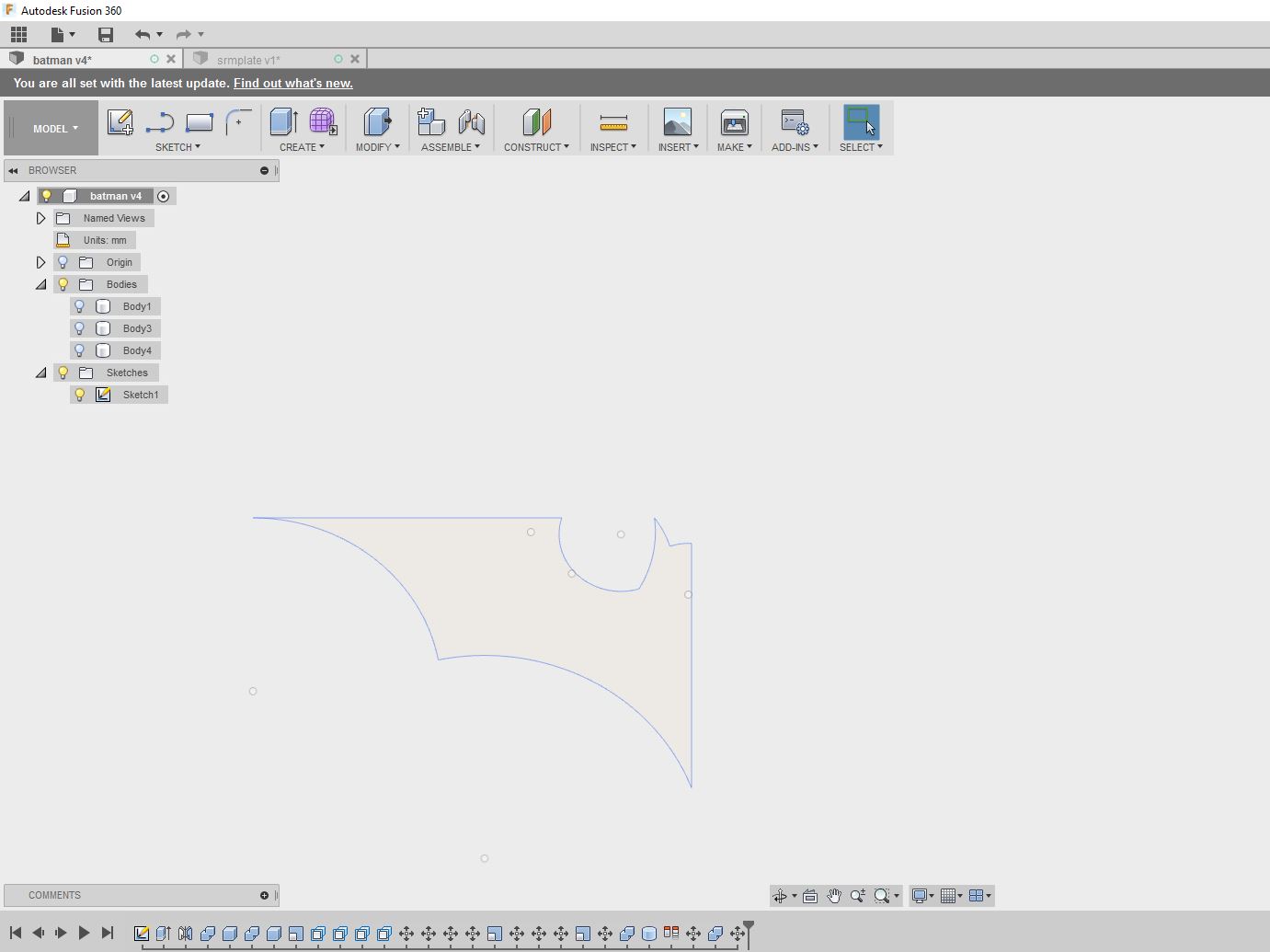Viewport: 1270px width, 952px height.
Task: Click the Scripts and Add-Ins icon
Action: click(x=795, y=122)
